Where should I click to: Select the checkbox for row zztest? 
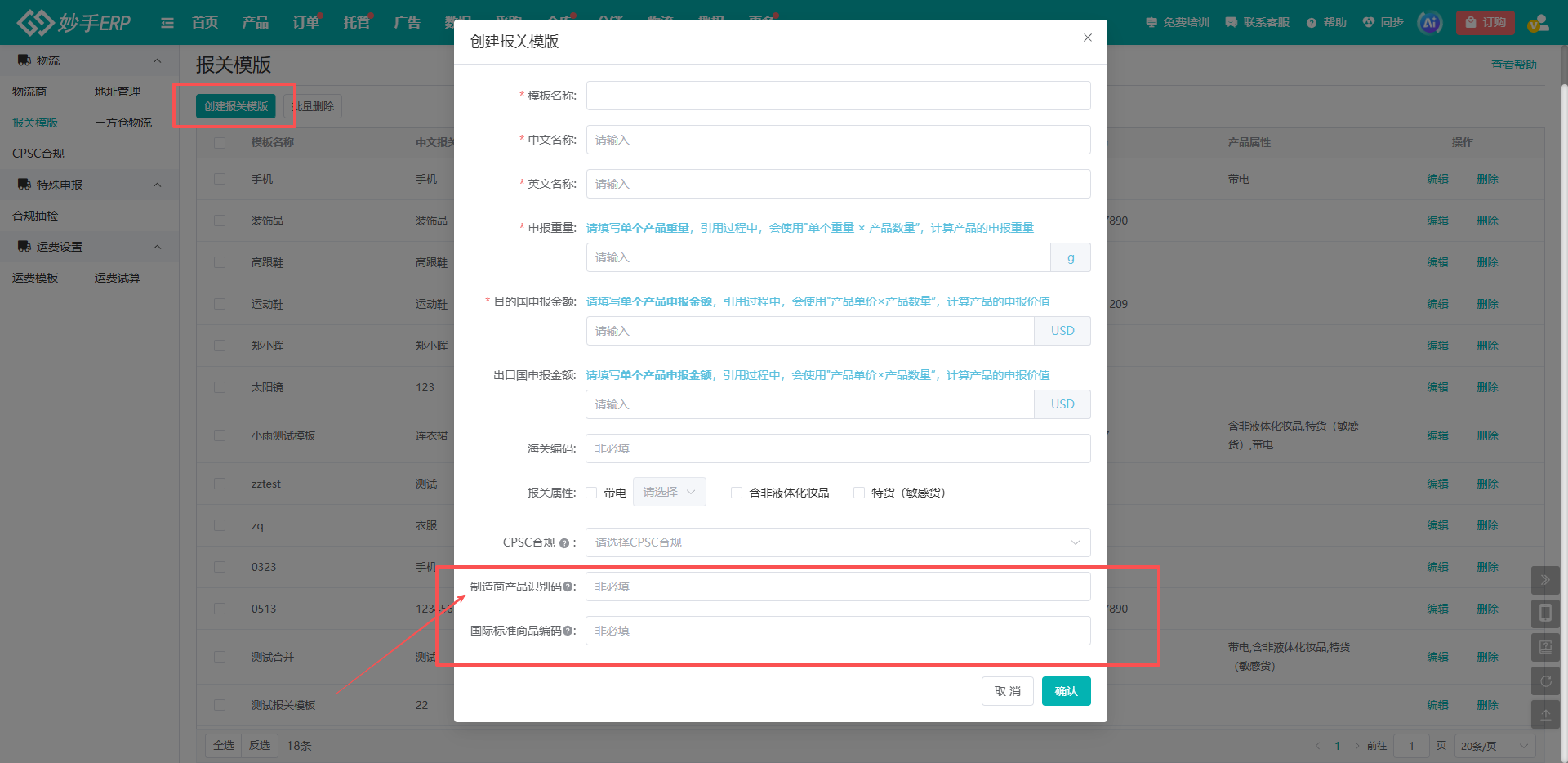[220, 484]
